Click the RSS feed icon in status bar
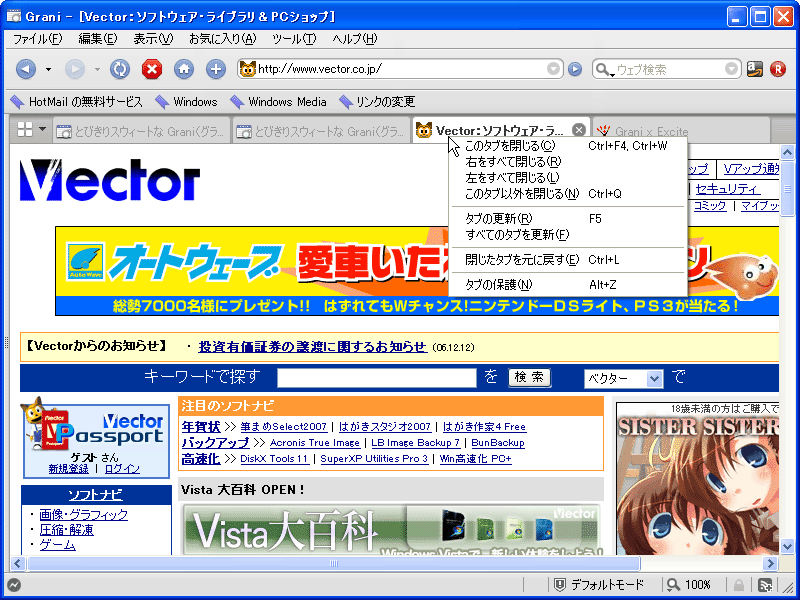800x600 pixels. click(765, 585)
